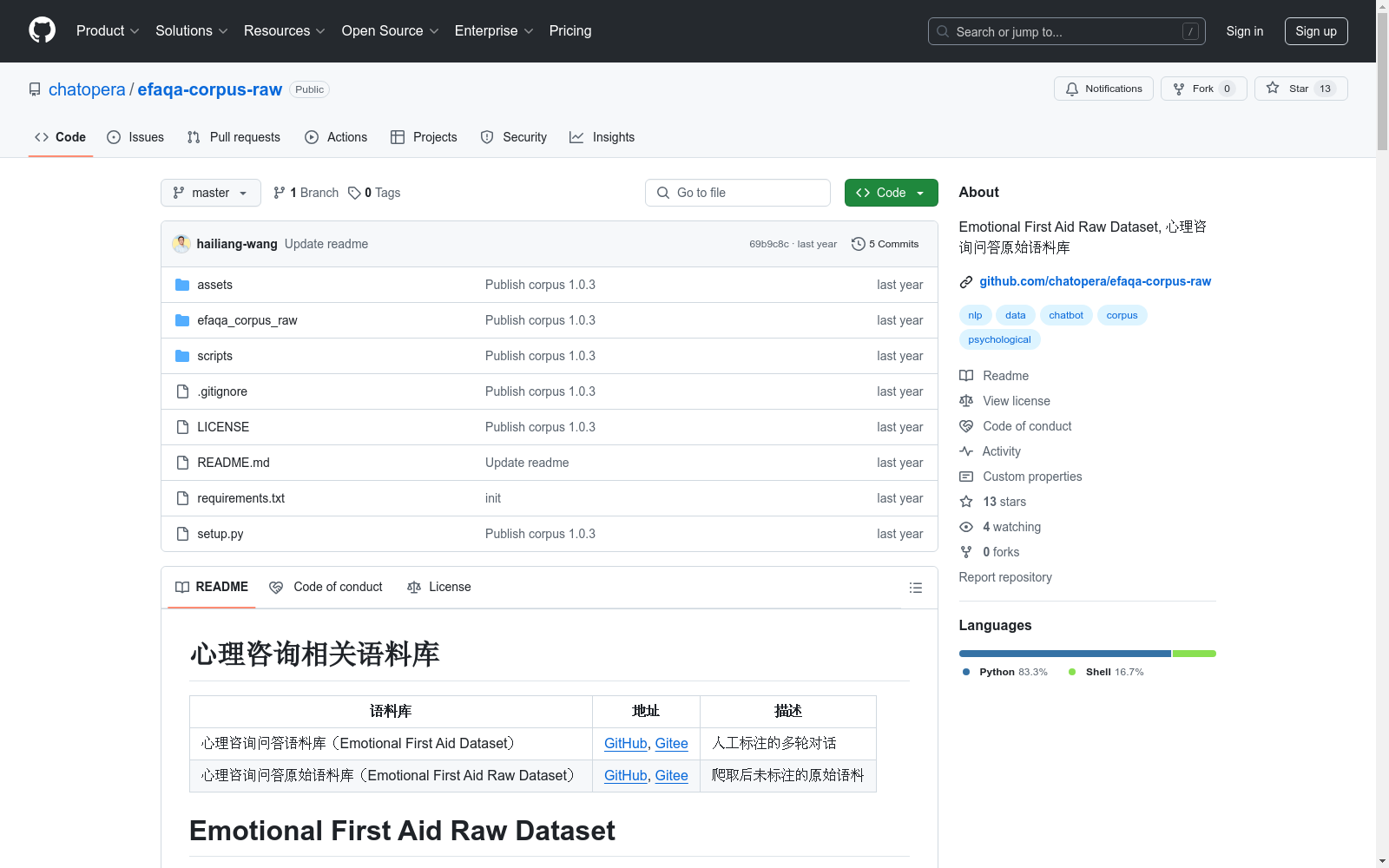
Task: Expand the Solutions dropdown
Action: [192, 30]
